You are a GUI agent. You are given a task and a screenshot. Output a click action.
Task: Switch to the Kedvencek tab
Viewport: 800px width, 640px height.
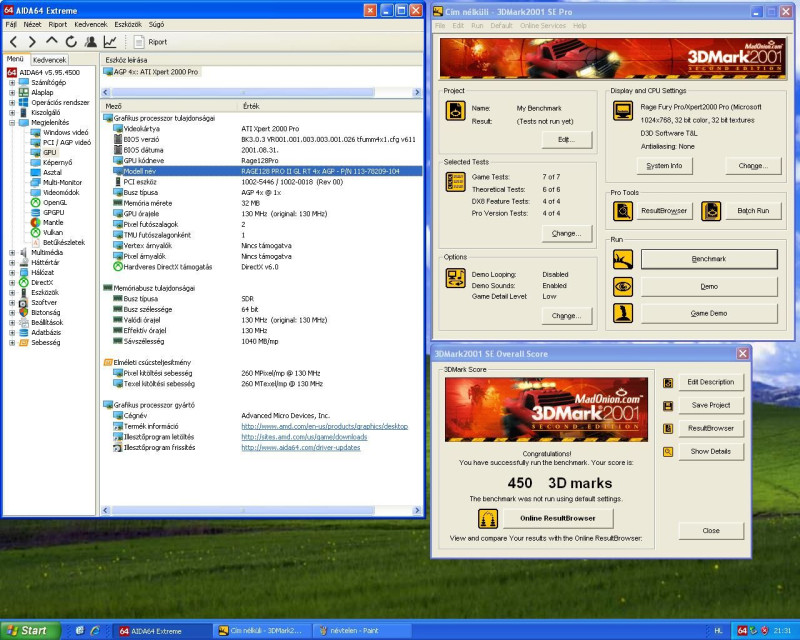49,60
